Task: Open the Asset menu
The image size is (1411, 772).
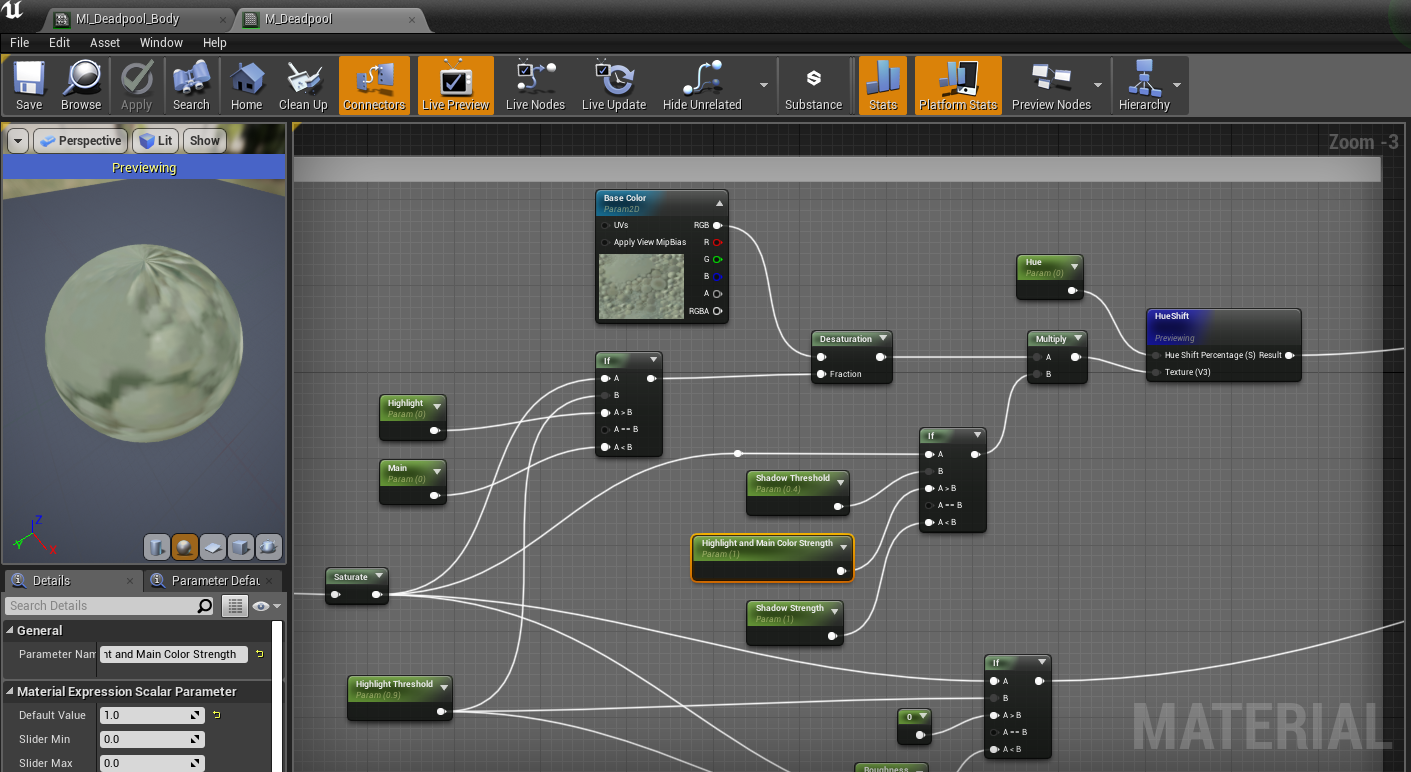Action: click(105, 42)
